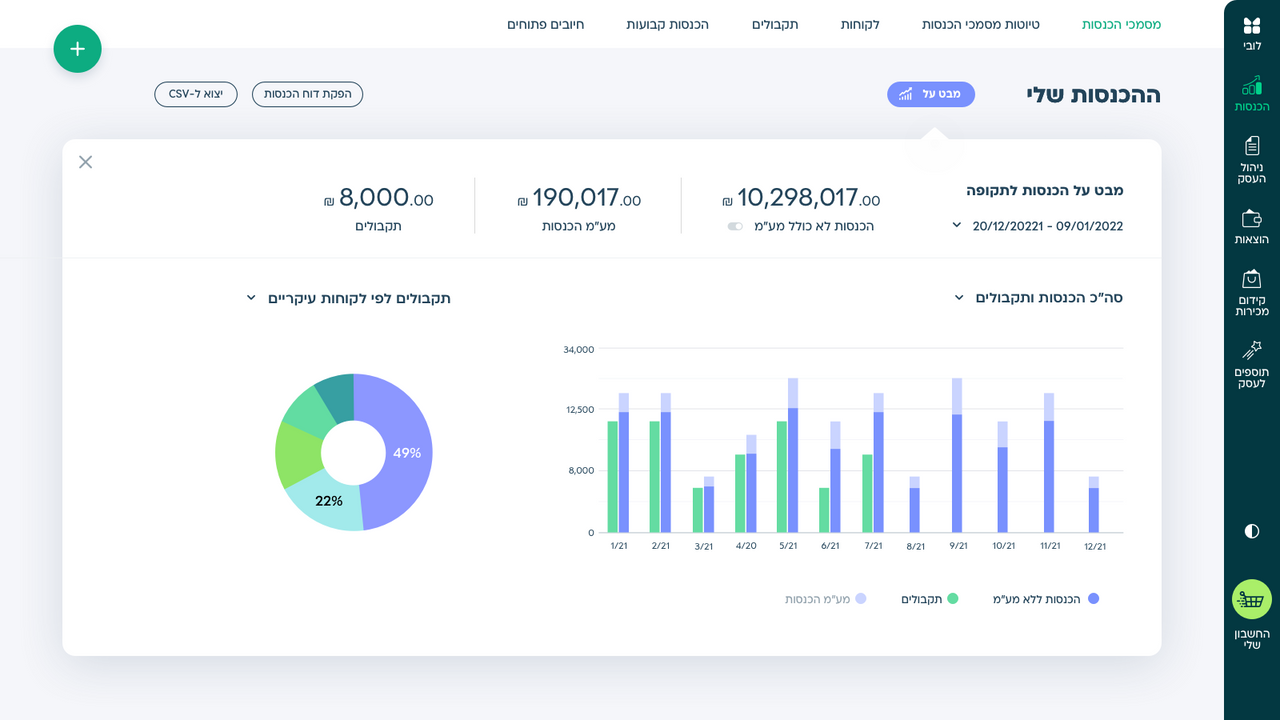Click the 12,500 y-axis label
This screenshot has height=720, width=1280.
(579, 410)
